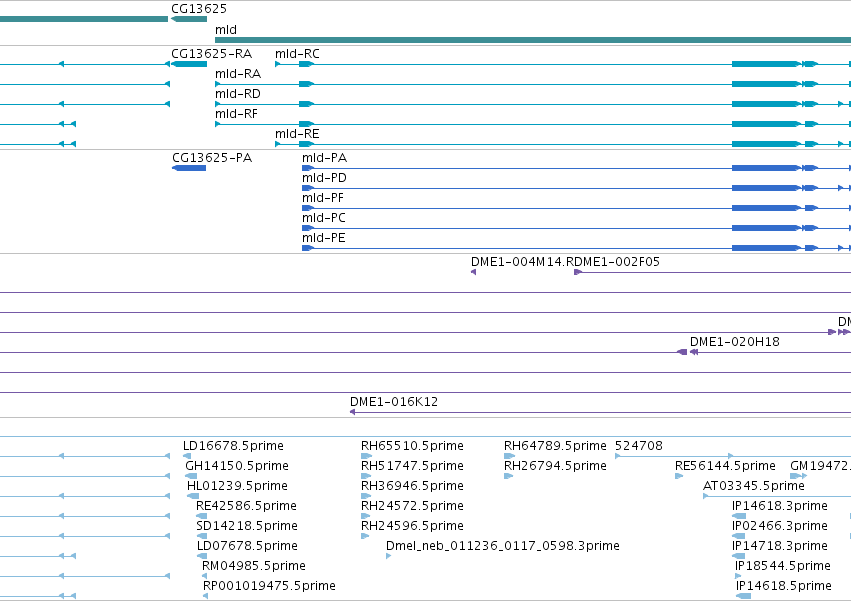Click the CG13625-PA protein feature
This screenshot has width=851, height=601.
pyautogui.click(x=189, y=168)
